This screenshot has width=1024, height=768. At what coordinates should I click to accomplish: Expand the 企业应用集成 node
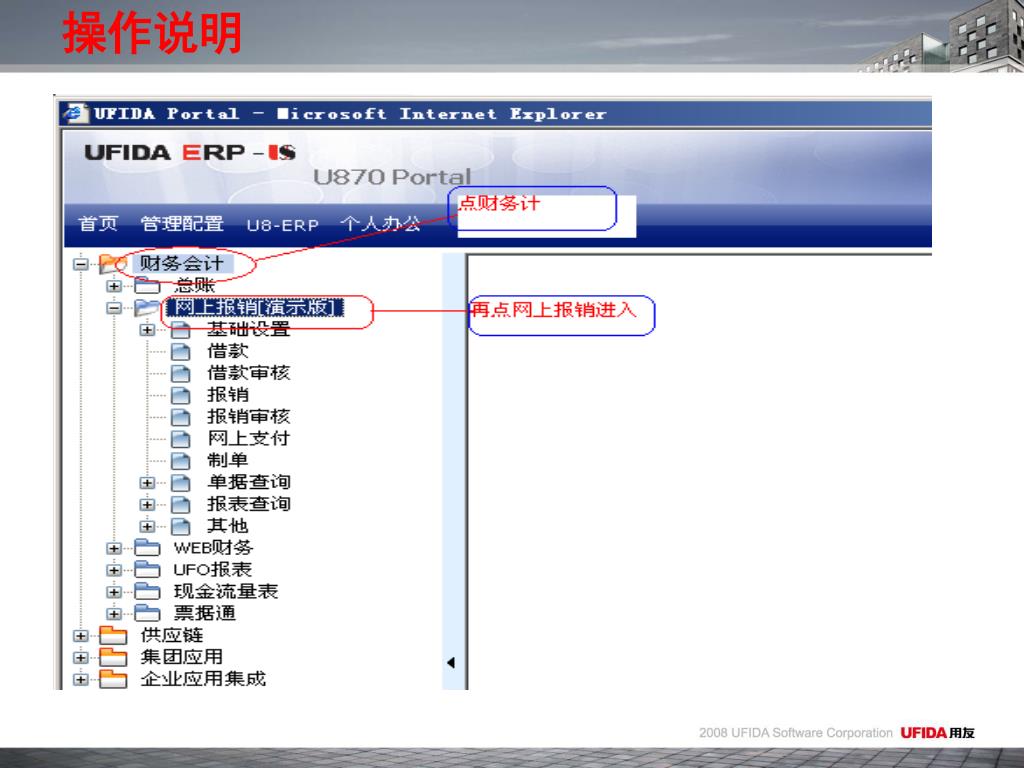tap(80, 679)
